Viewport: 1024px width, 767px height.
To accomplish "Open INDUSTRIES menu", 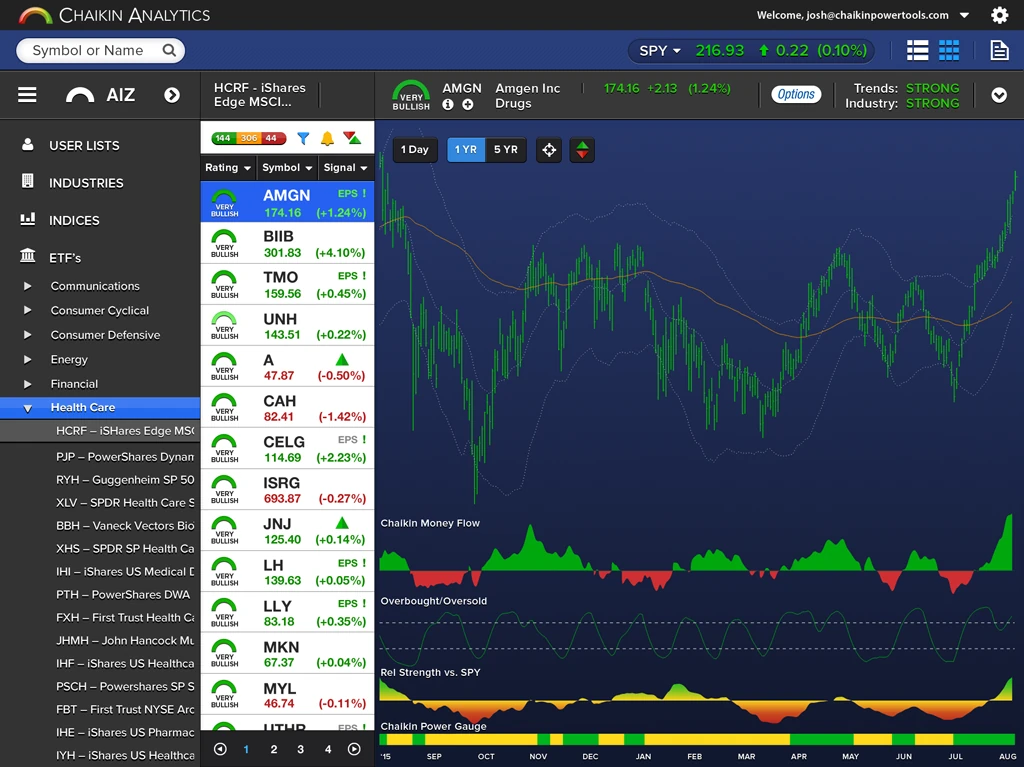I will tap(86, 183).
